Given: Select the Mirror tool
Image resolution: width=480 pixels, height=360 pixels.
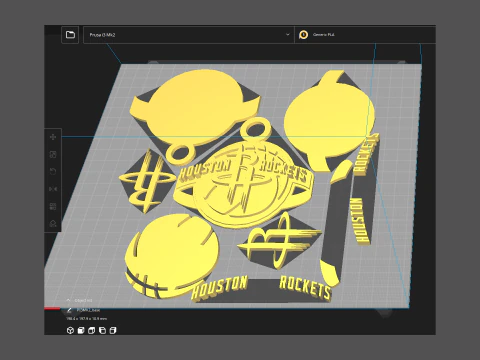Looking at the screenshot, I should click(x=53, y=189).
